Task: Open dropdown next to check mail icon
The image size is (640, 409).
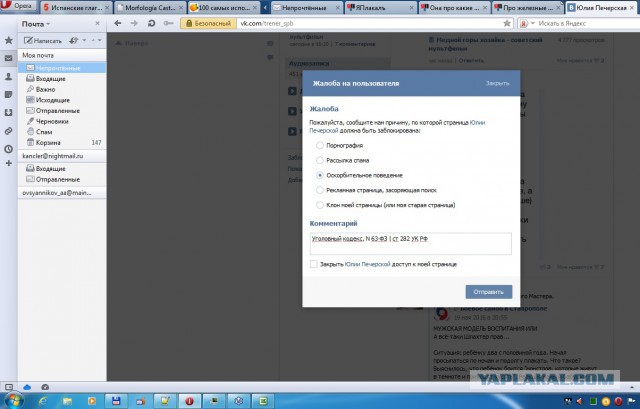Action: pos(84,40)
